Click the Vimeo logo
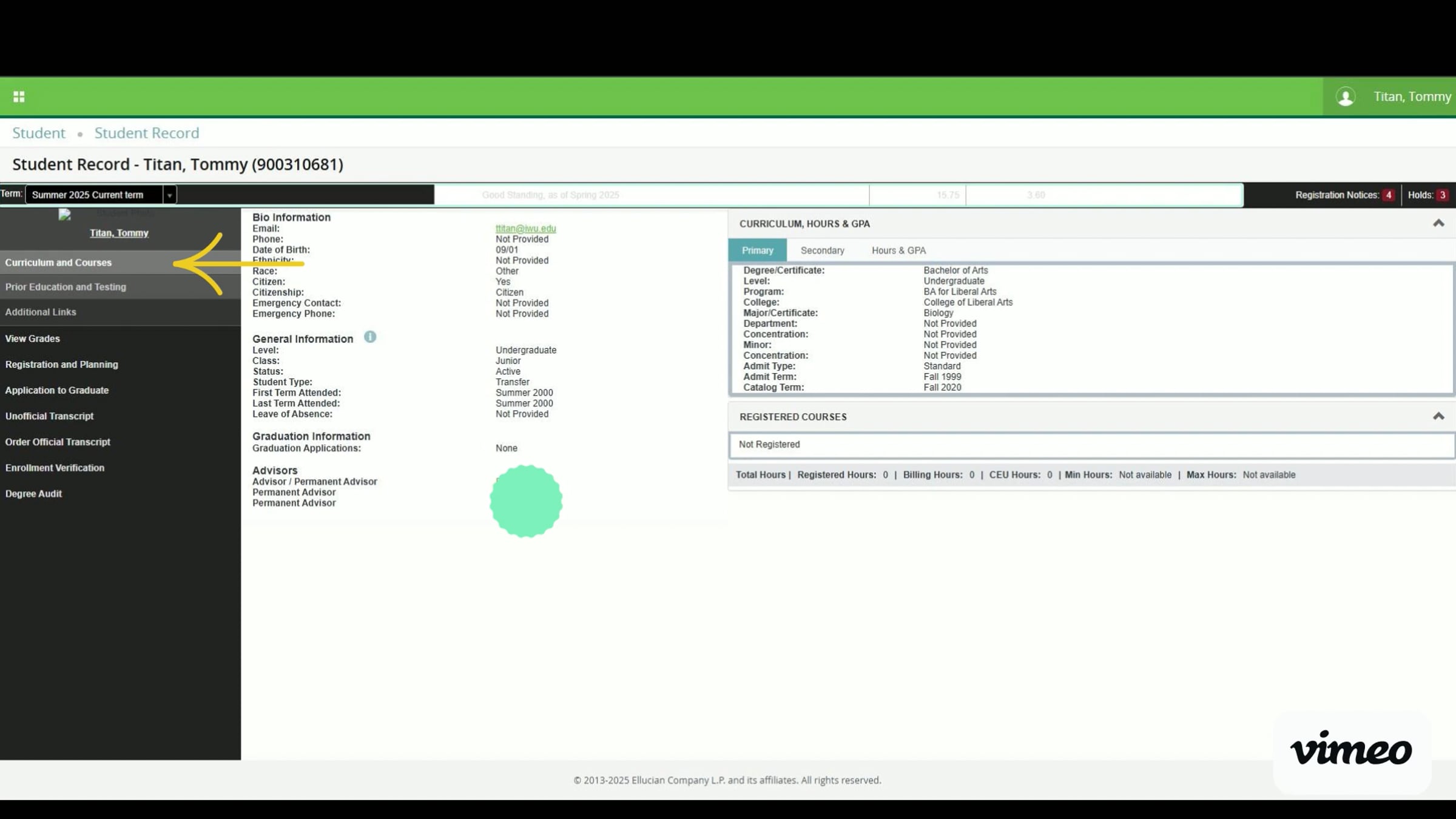 pyautogui.click(x=1351, y=749)
